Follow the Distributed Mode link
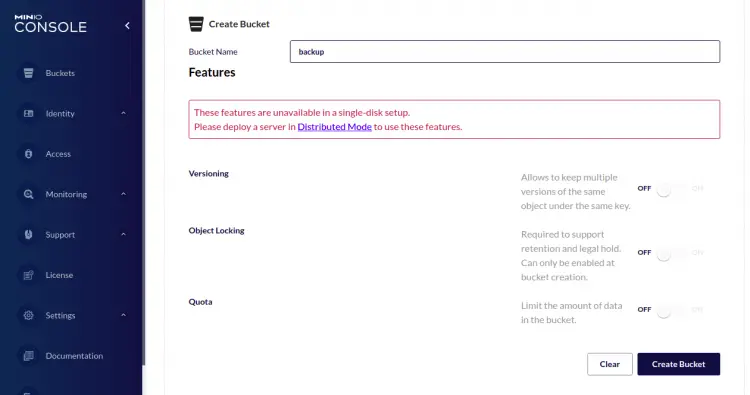The image size is (750, 395). [x=334, y=127]
